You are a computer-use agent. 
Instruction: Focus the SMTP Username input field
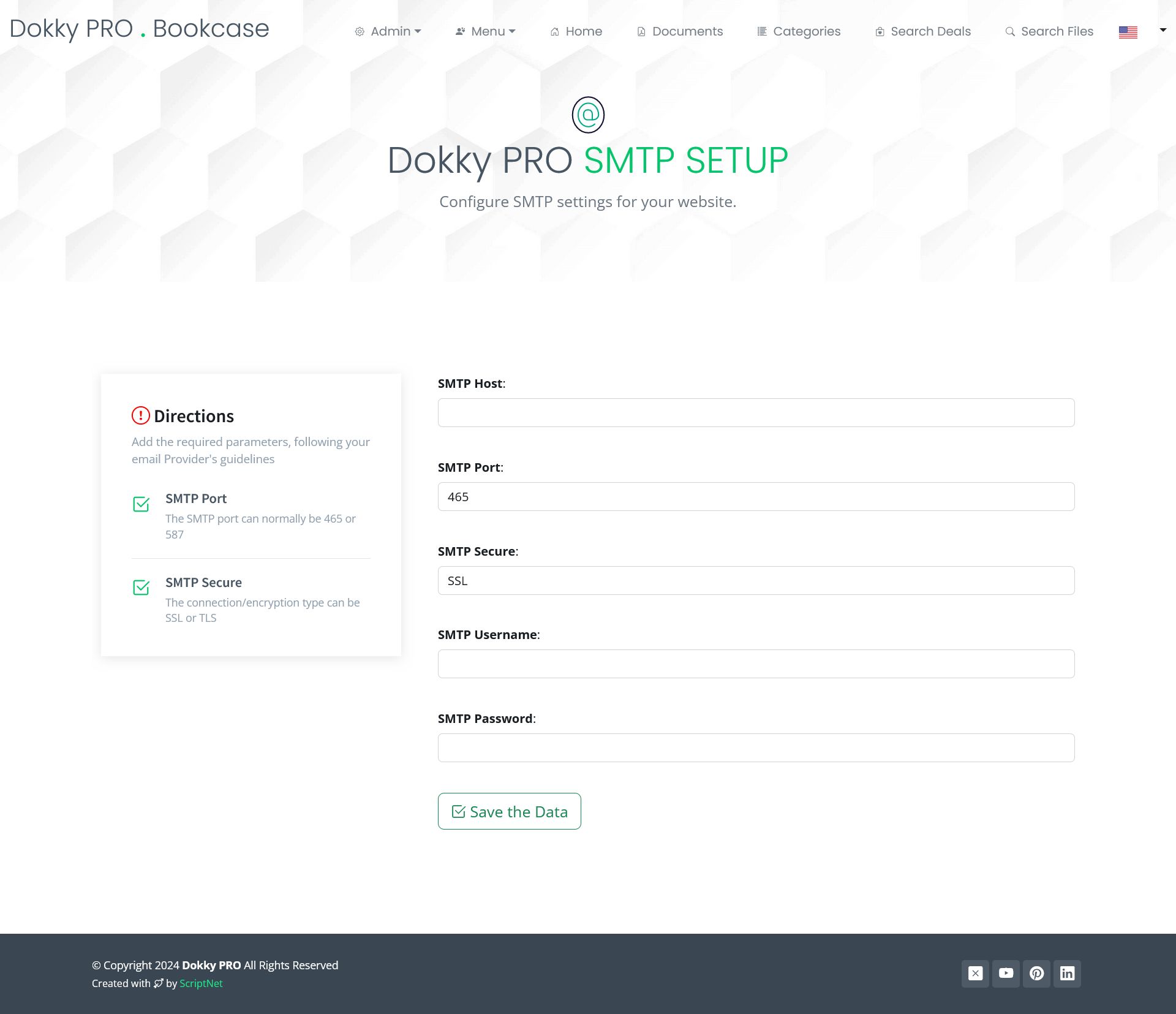pyautogui.click(x=756, y=664)
